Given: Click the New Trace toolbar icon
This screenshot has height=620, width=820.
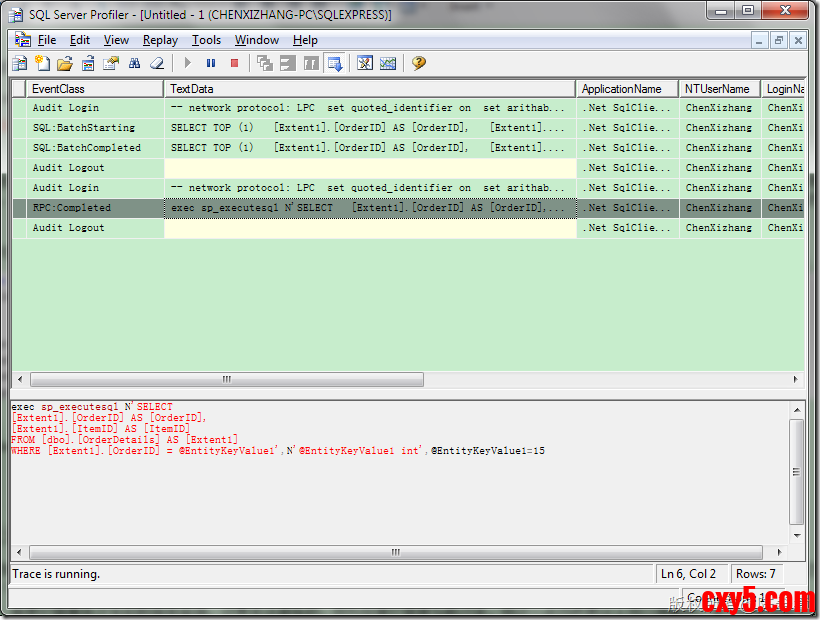Looking at the screenshot, I should coord(19,63).
